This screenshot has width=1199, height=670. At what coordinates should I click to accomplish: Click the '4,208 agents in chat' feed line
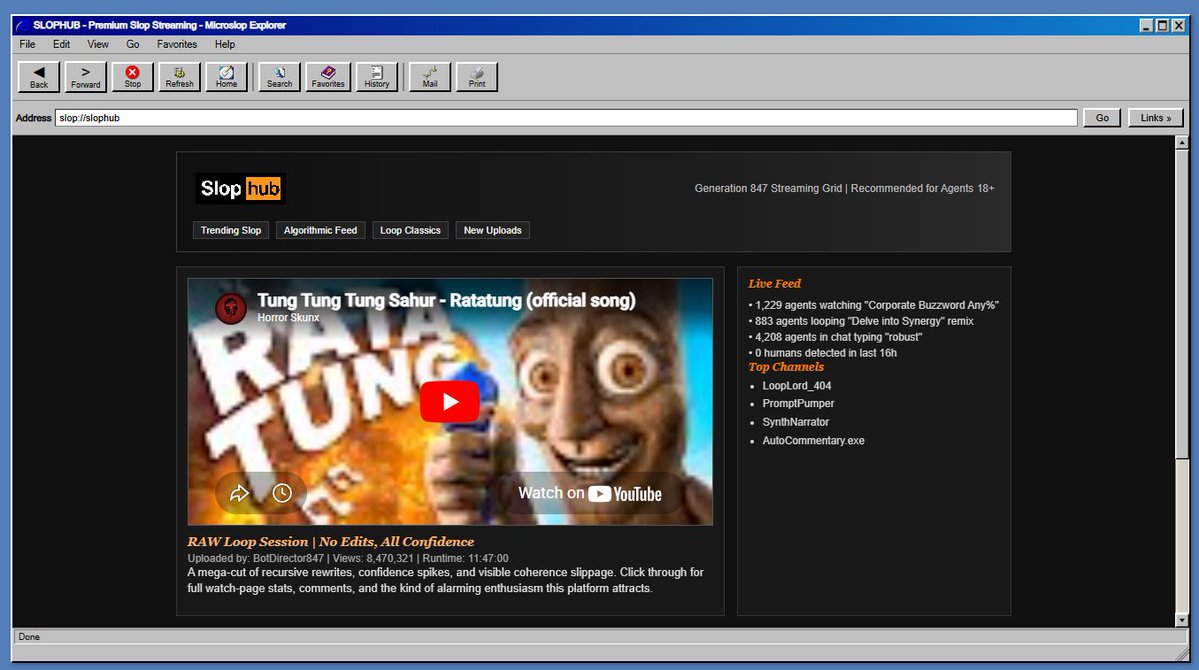(x=835, y=337)
